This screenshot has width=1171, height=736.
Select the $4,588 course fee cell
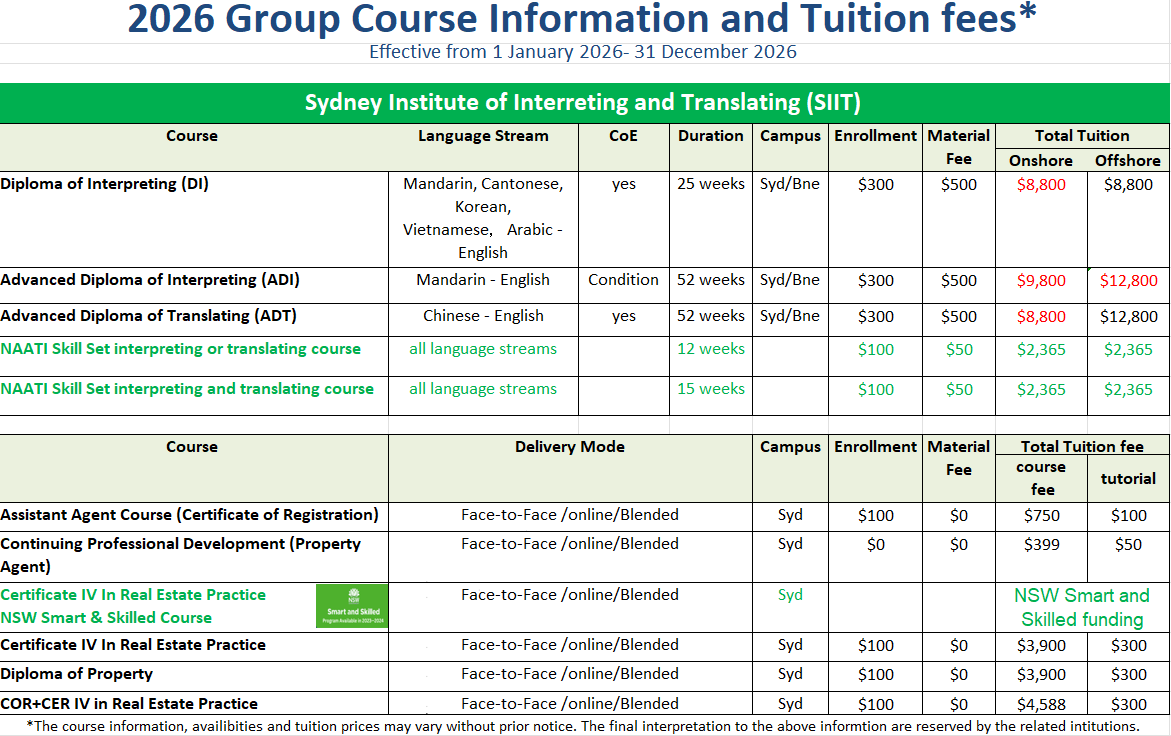(x=1041, y=704)
